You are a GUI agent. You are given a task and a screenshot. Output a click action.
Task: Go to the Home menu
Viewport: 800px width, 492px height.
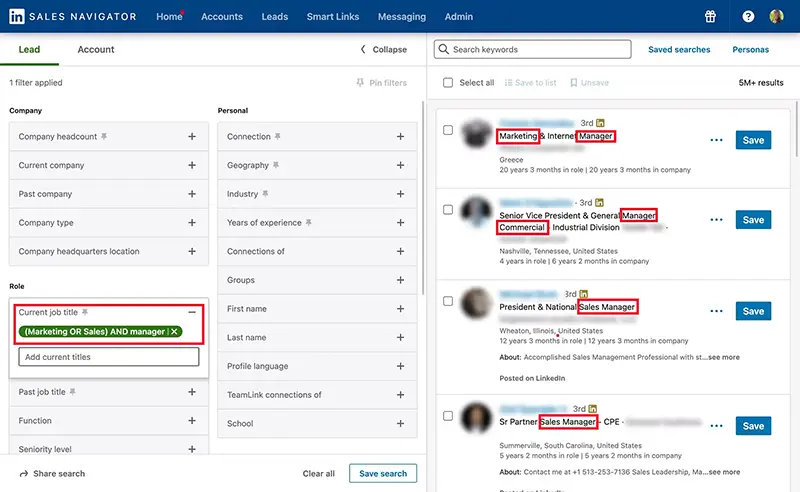(x=169, y=16)
